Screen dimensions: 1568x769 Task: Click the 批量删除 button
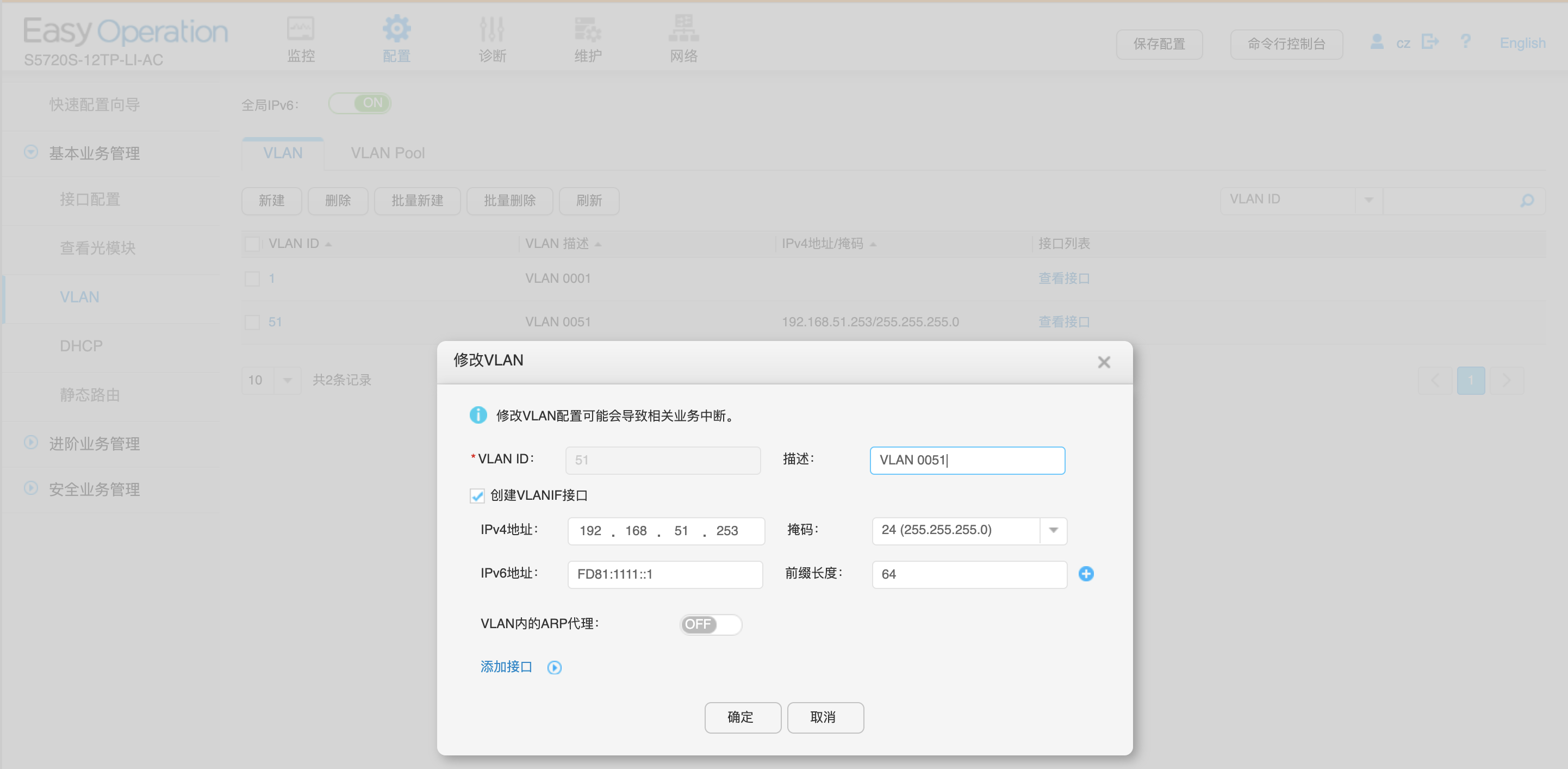coord(510,201)
